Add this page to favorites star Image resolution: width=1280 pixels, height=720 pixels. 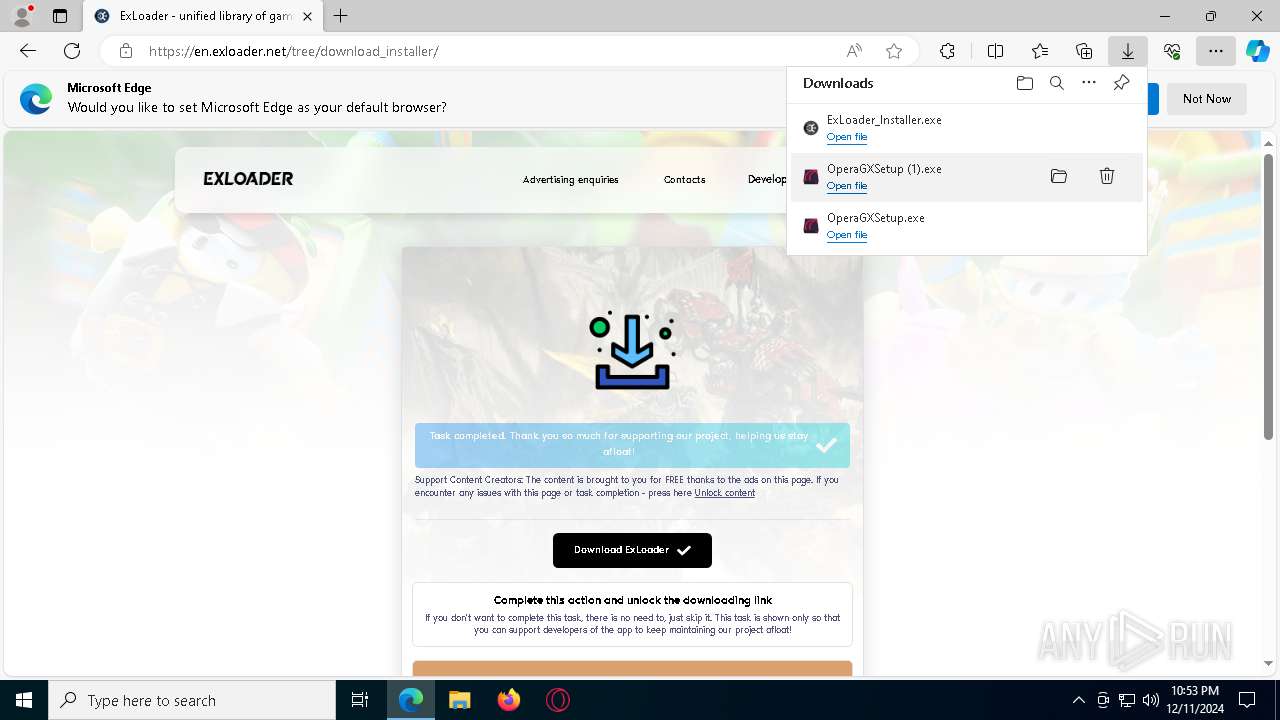tap(894, 51)
